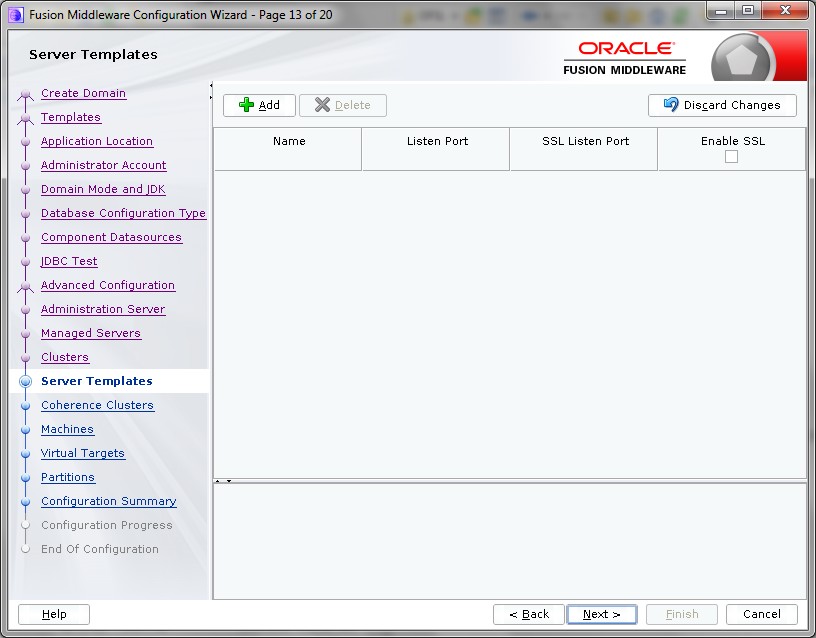Open Component Datasources step
This screenshot has width=816, height=638.
click(111, 237)
